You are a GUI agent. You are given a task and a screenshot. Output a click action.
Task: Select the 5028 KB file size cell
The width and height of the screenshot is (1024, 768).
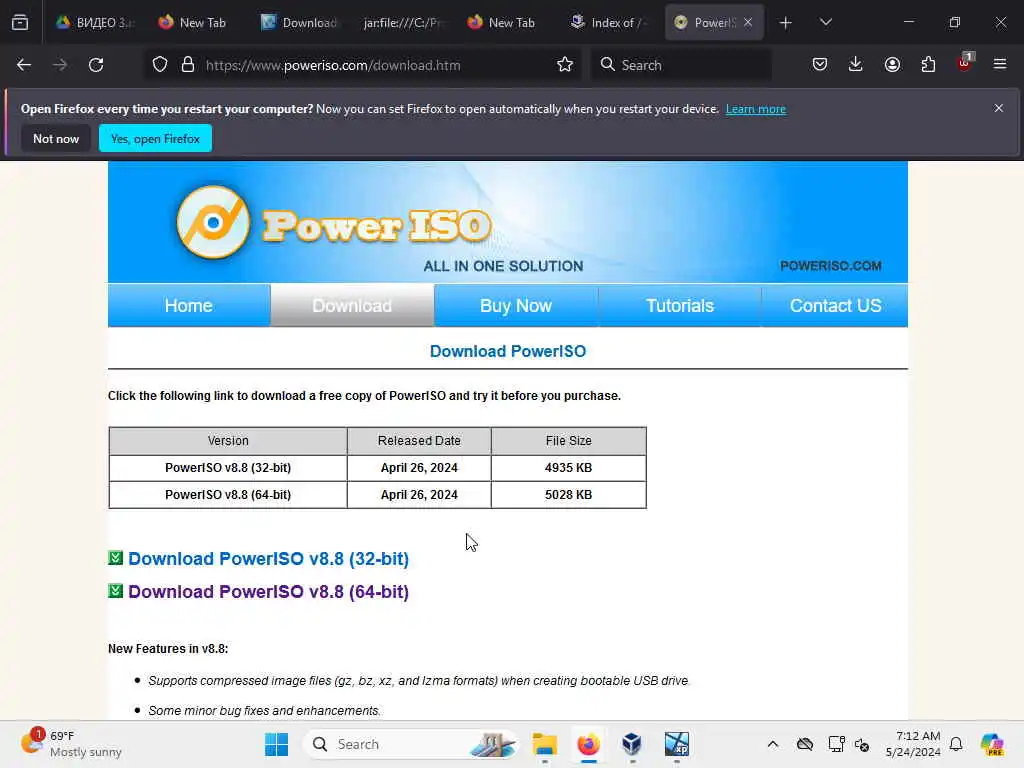tap(569, 494)
